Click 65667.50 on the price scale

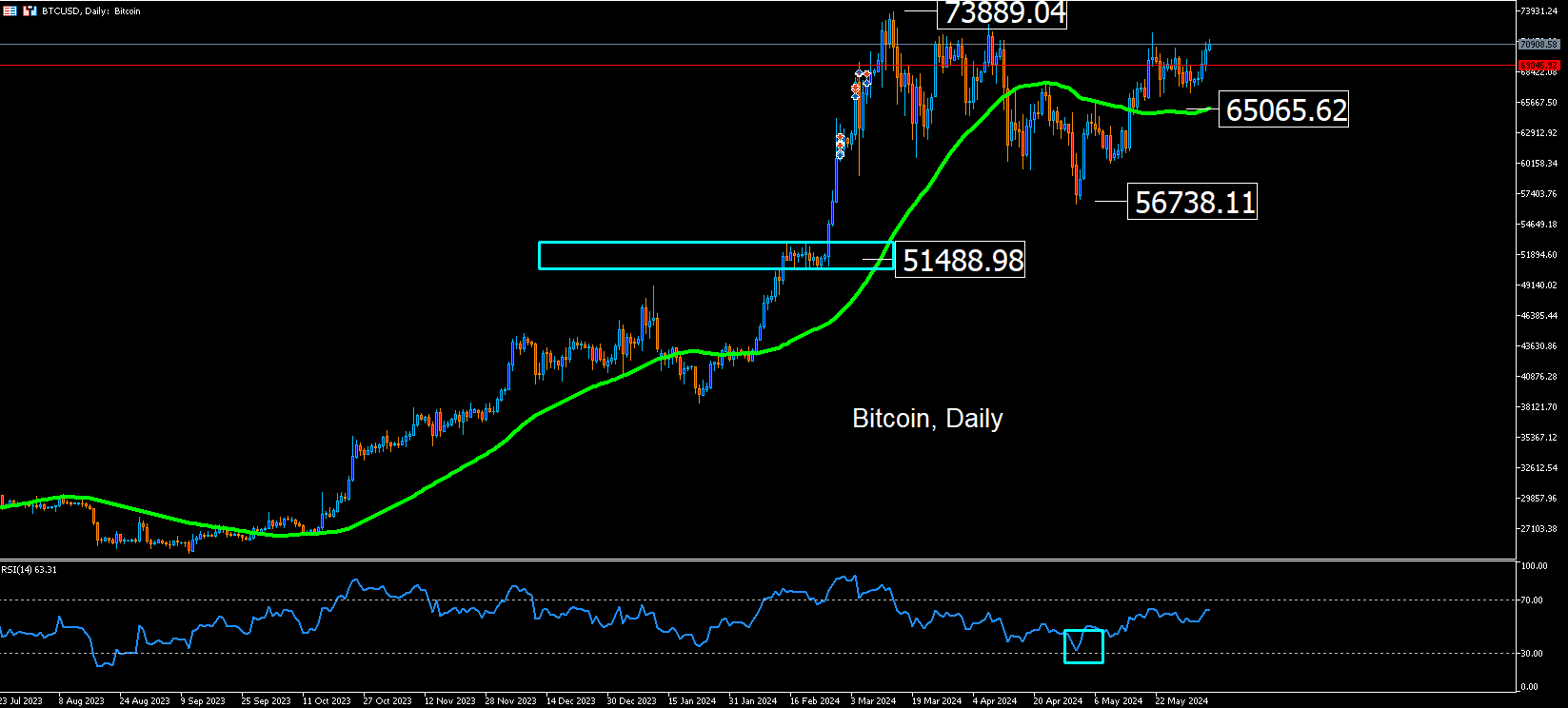point(1539,103)
